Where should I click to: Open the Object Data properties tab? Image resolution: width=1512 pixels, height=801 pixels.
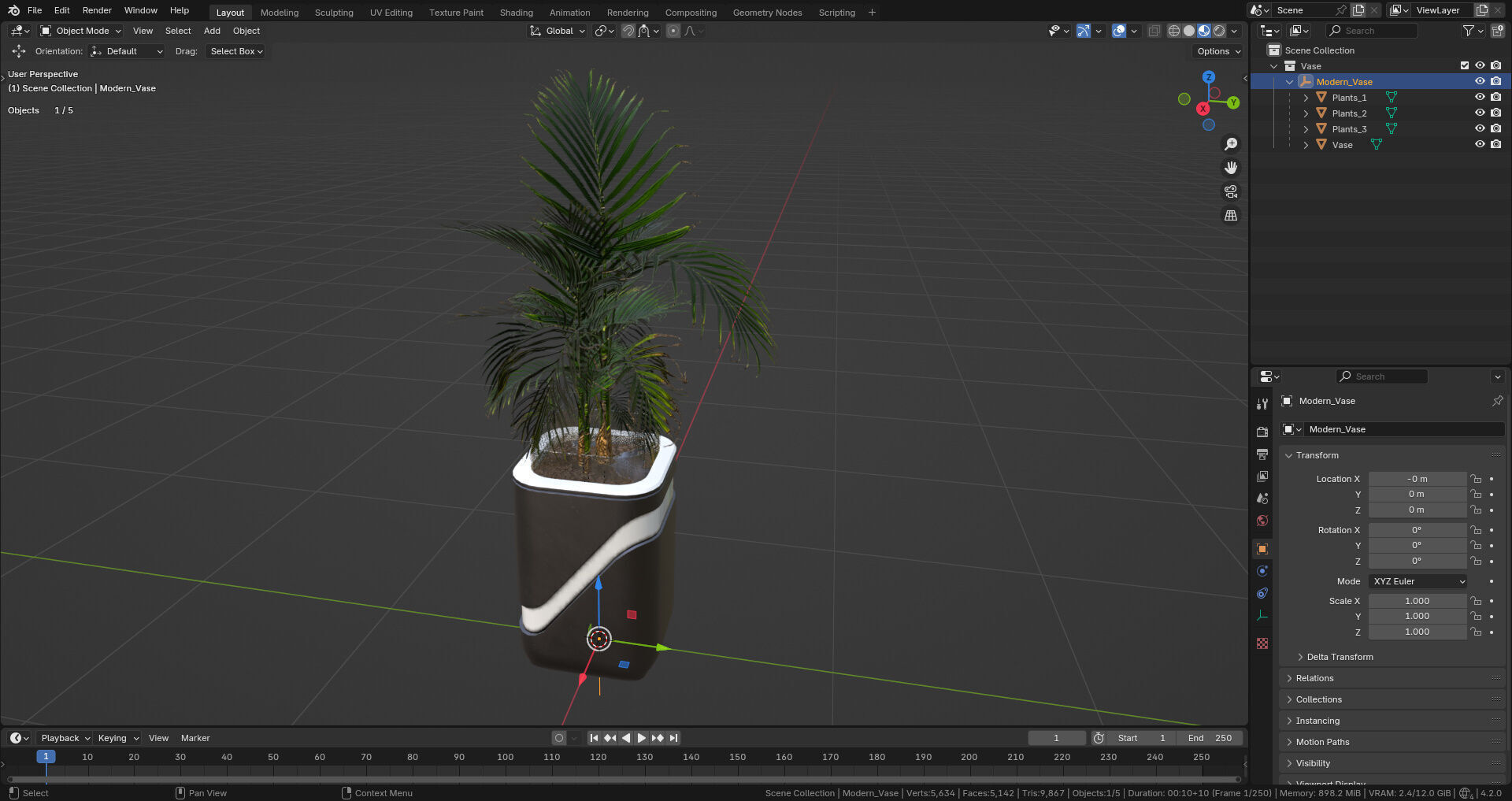pos(1262,615)
